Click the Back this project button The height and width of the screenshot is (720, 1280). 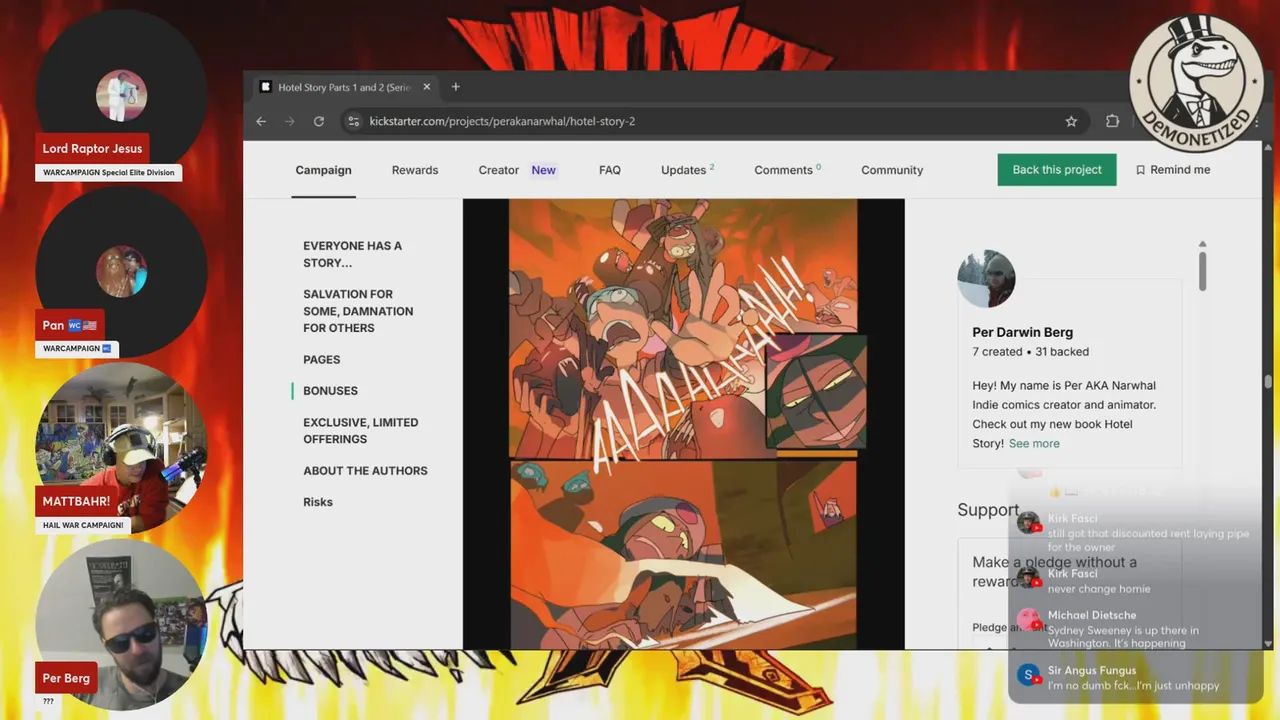pos(1057,169)
